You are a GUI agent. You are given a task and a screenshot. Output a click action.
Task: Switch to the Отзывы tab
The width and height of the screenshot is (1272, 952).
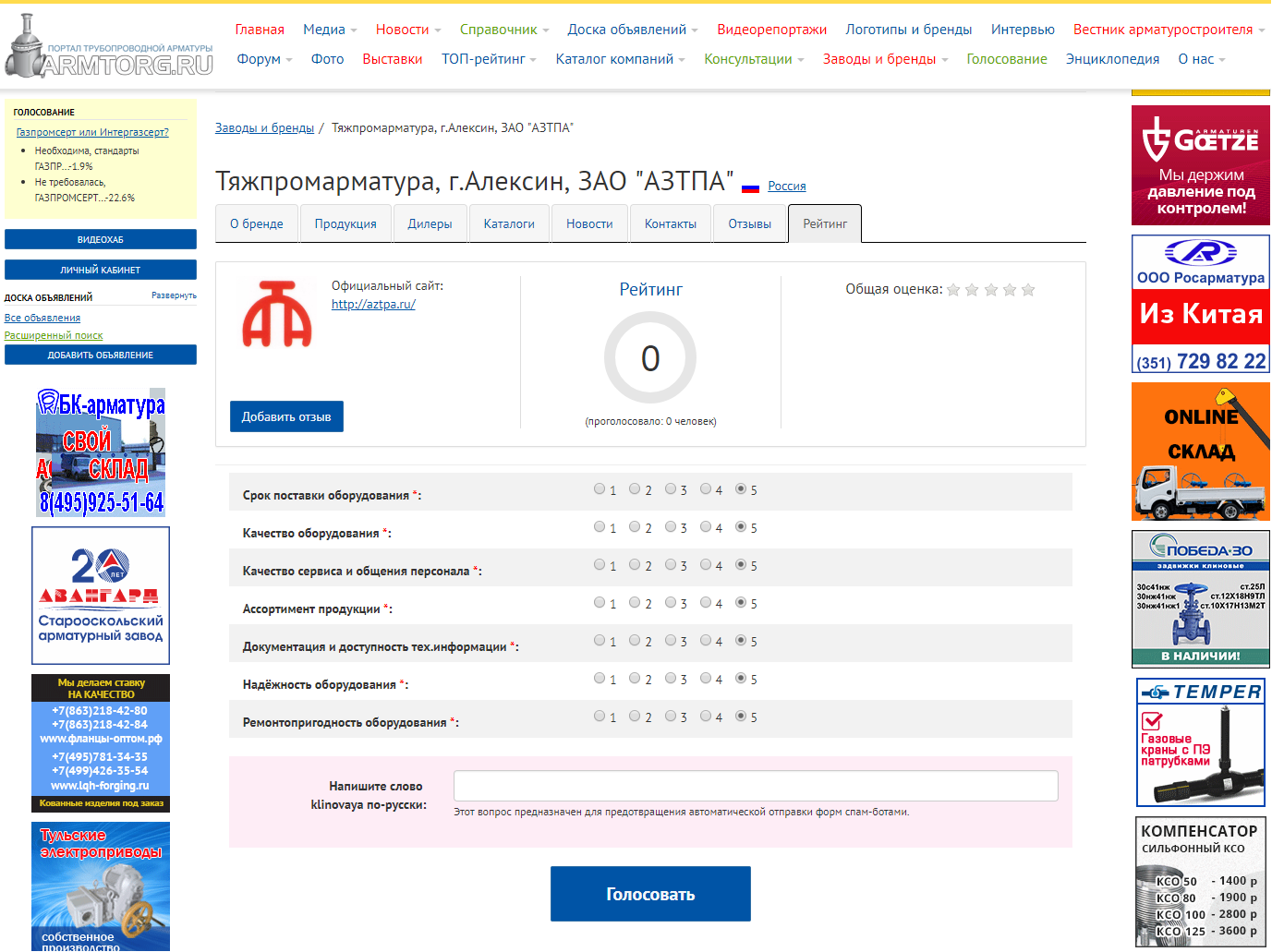[749, 223]
